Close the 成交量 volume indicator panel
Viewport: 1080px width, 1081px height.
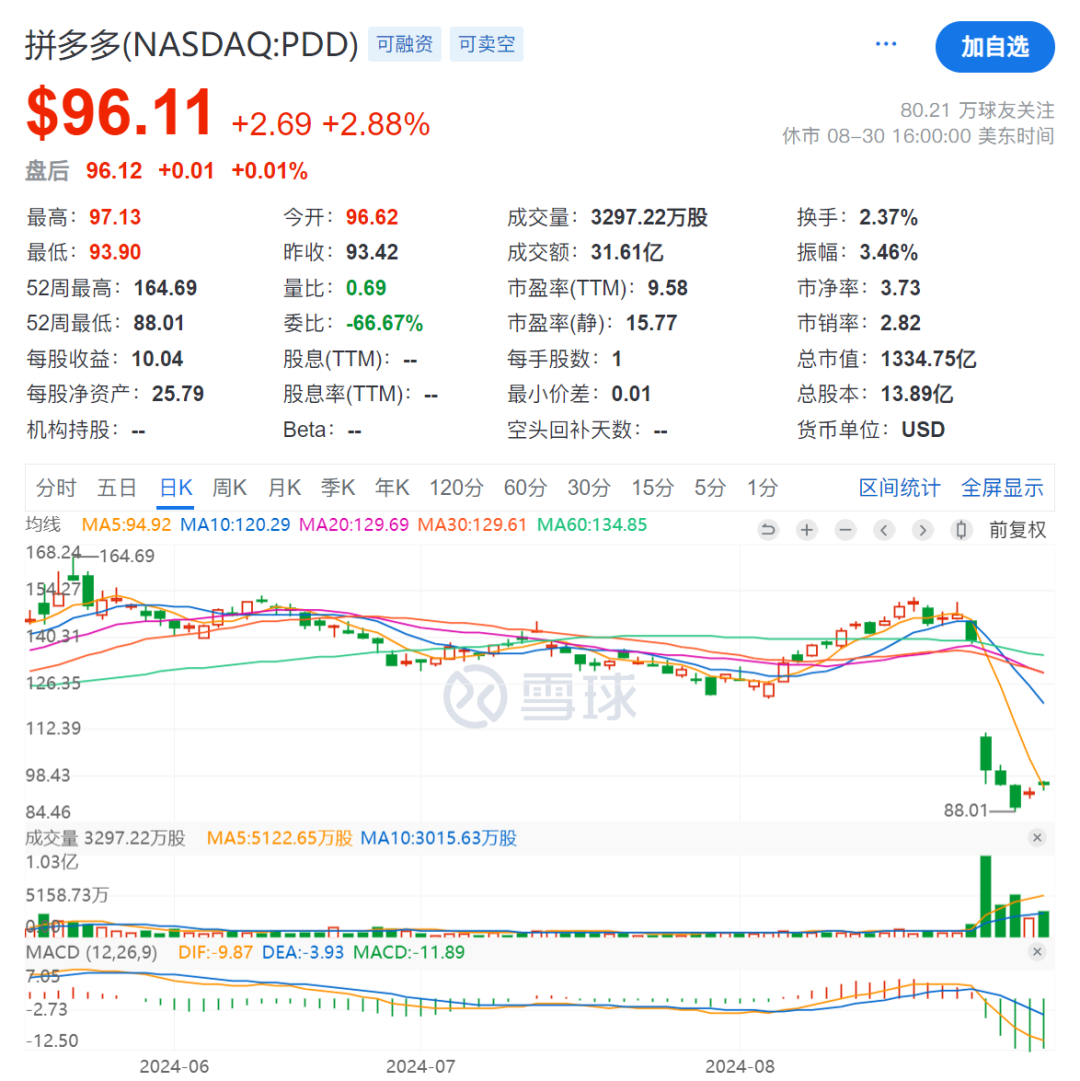click(1037, 838)
